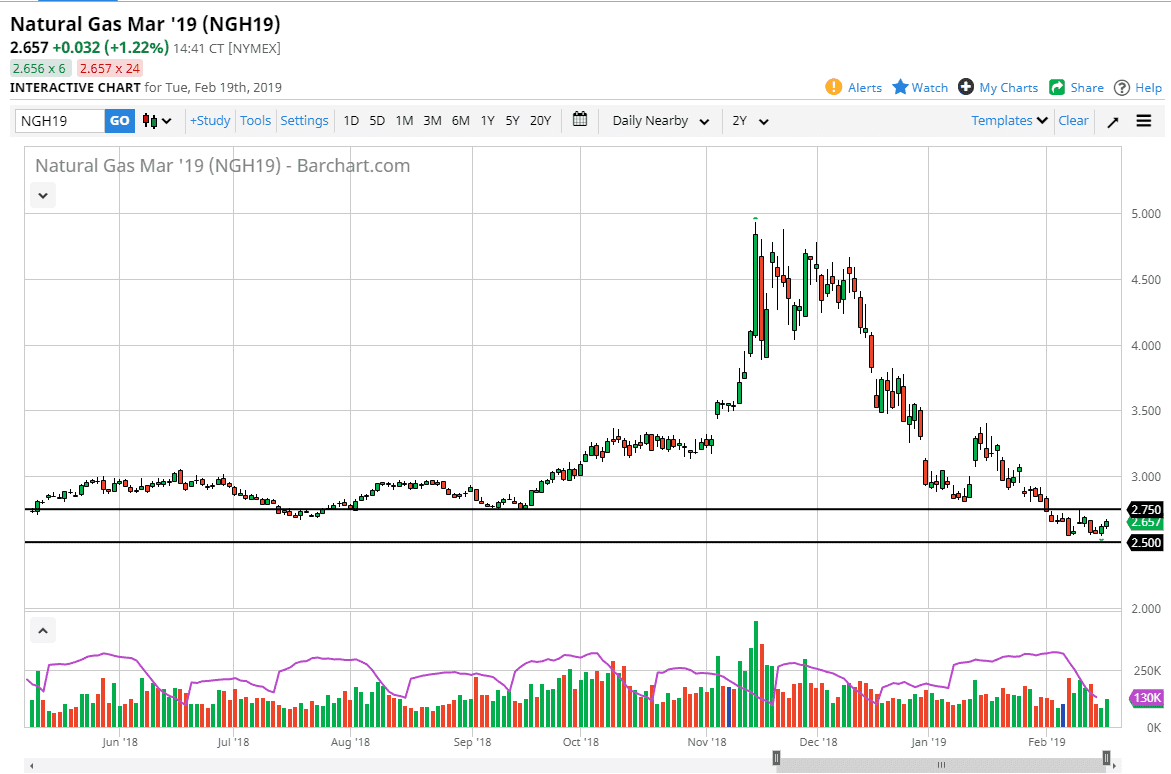Open the chart type selector icon beside GO
Image resolution: width=1171 pixels, height=774 pixels.
tap(152, 120)
